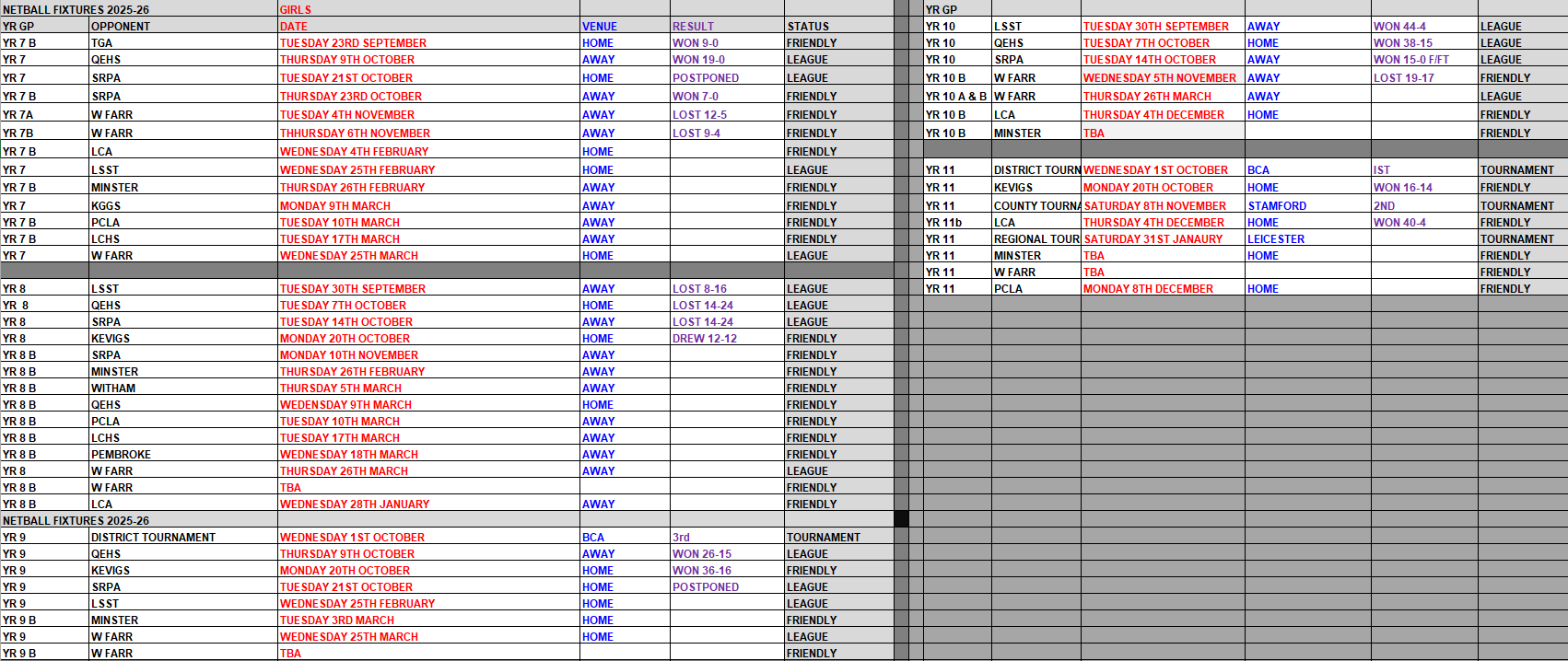
Task: Click the SATURDAY 8TH NOVEMBER date cell
Action: (1155, 206)
